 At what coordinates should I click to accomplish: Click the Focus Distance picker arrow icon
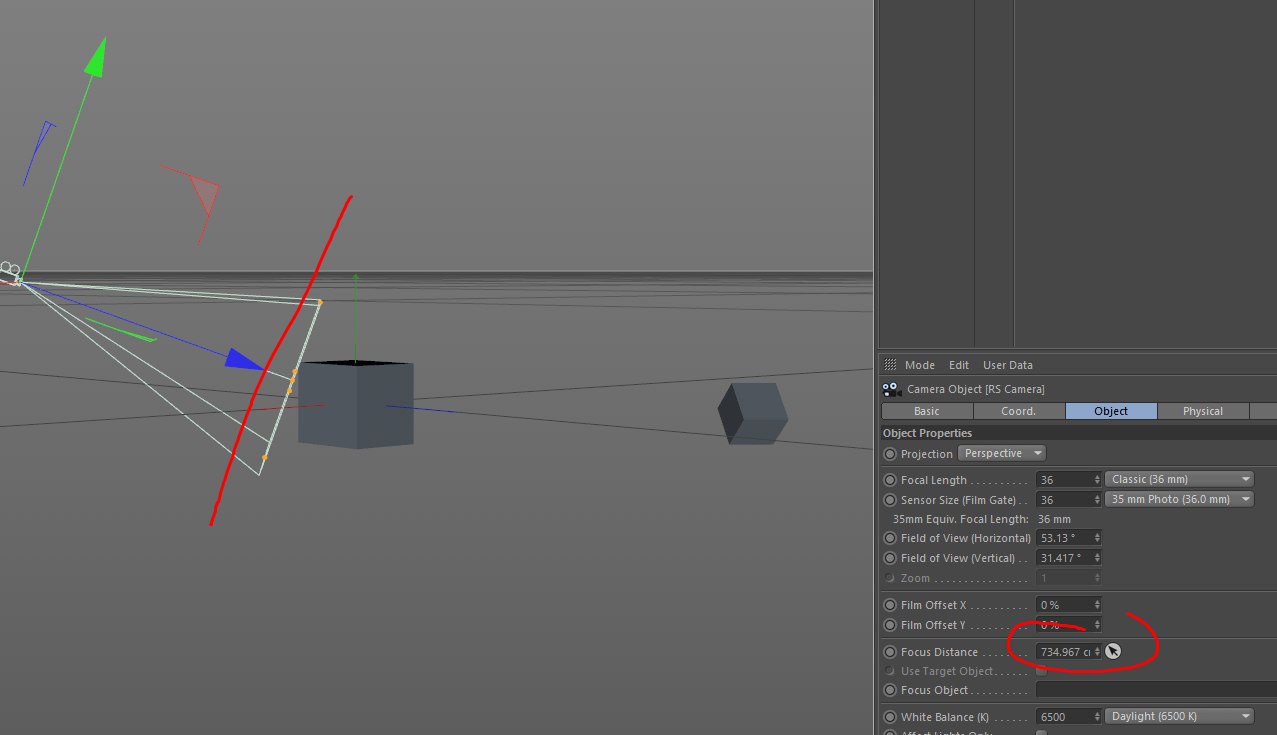pos(1113,652)
